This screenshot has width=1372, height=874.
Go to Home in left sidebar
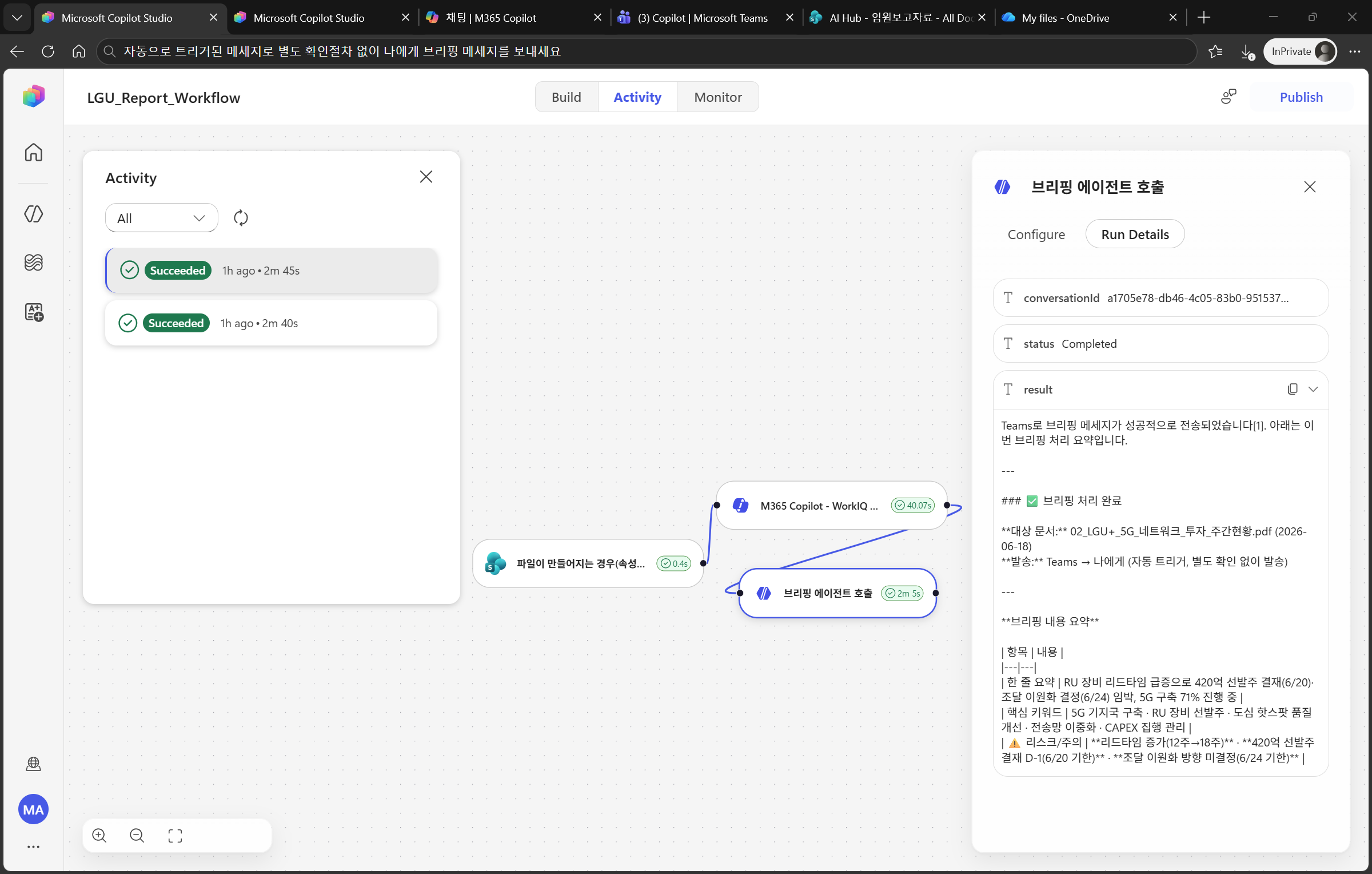(34, 152)
